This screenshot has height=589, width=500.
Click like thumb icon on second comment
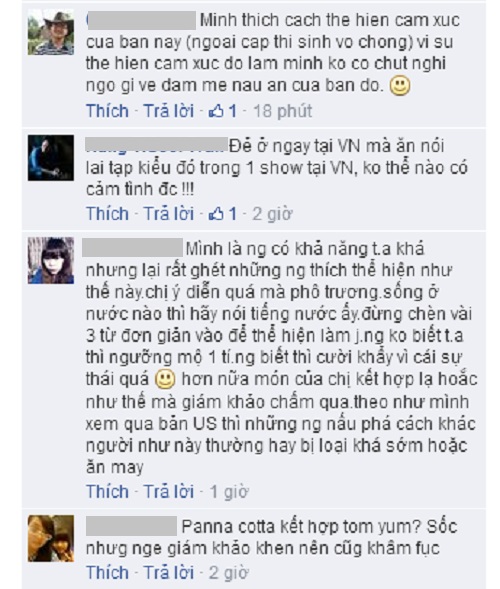coord(216,214)
